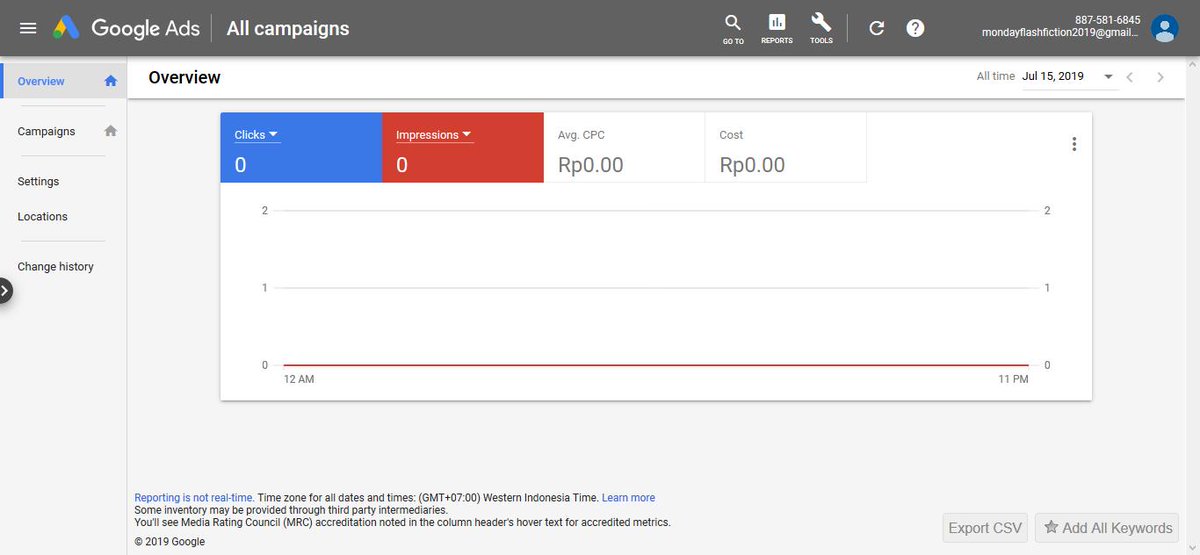Screen dimensions: 1200x555
Task: Click the 'Reporting is not real-time' link
Action: [x=194, y=497]
